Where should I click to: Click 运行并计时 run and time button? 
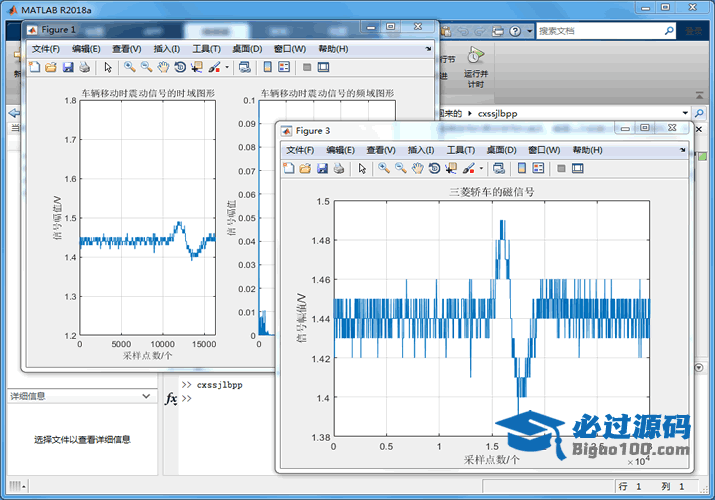476,67
